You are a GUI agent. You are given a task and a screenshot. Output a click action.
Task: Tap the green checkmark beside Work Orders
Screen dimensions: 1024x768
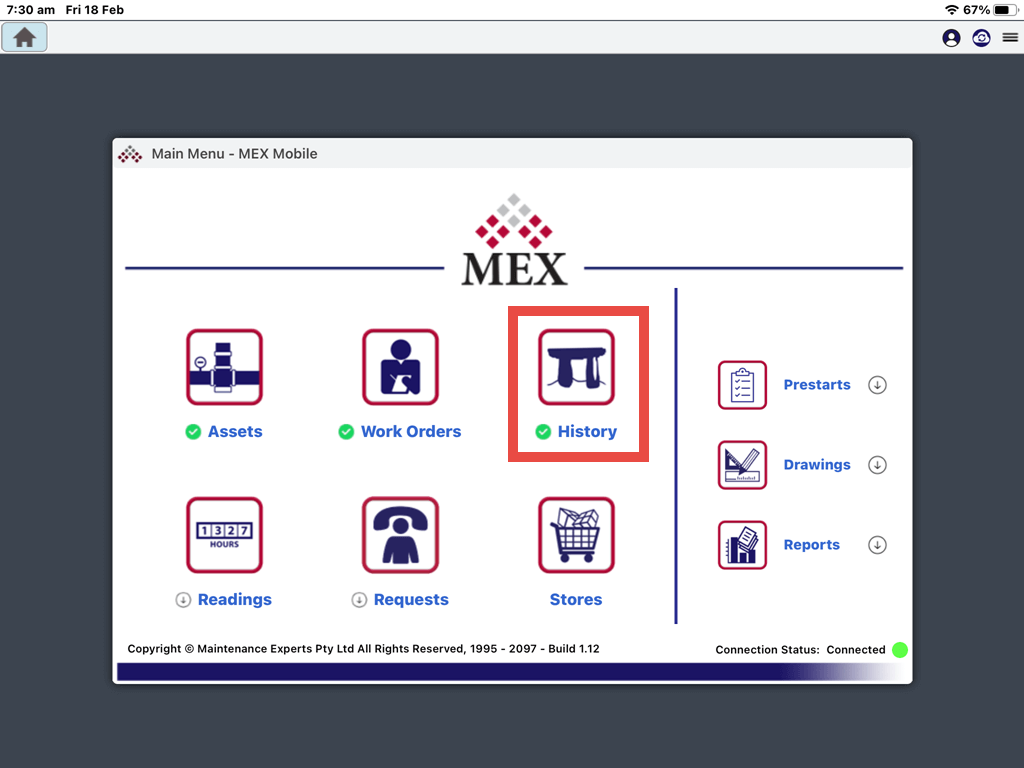click(346, 432)
